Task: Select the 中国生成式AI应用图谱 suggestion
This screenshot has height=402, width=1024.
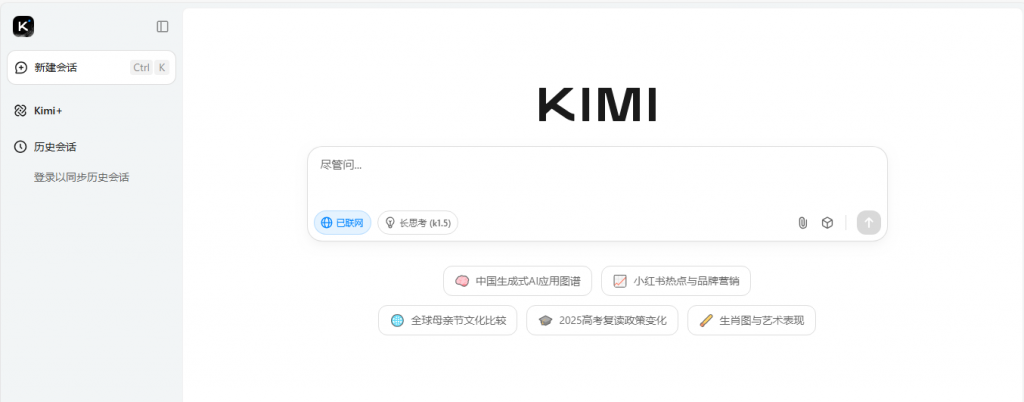Action: [518, 281]
